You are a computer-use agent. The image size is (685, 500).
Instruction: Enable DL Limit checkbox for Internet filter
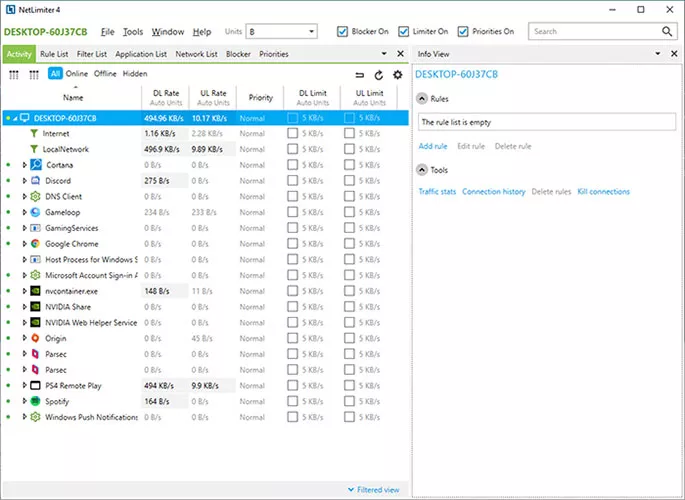(293, 133)
